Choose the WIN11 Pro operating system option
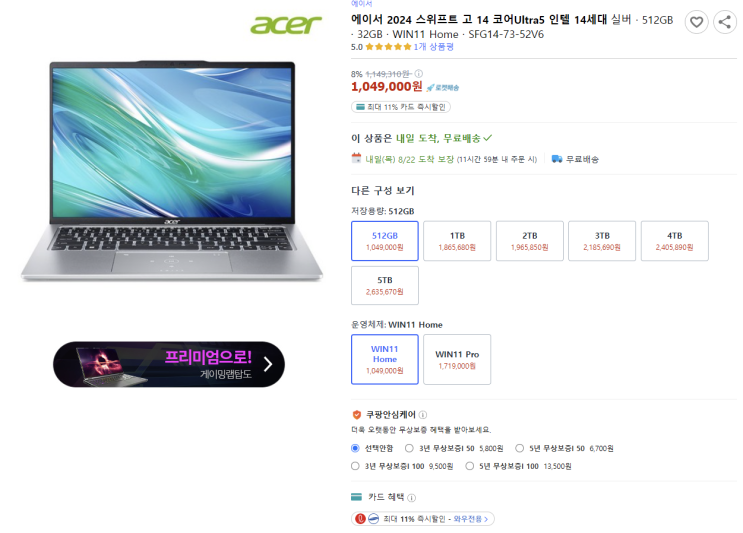Viewport: 743px width, 533px height. pos(457,360)
